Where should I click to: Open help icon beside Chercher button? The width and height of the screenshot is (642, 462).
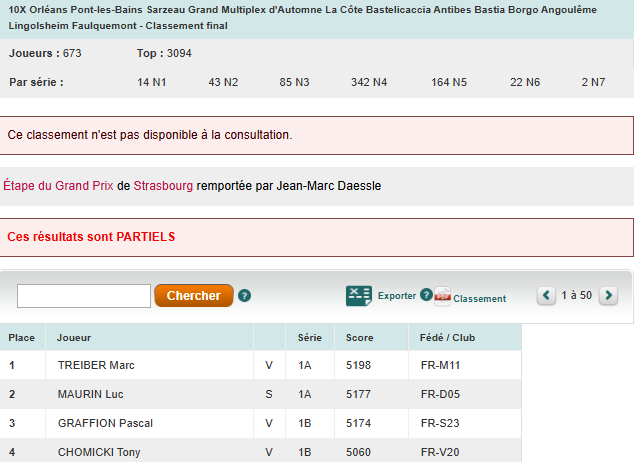point(244,296)
